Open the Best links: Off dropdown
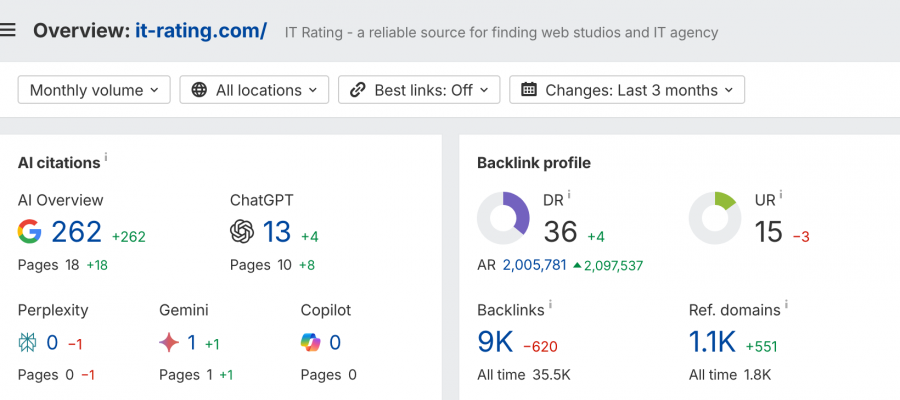Viewport: 900px width, 400px height. pyautogui.click(x=419, y=90)
